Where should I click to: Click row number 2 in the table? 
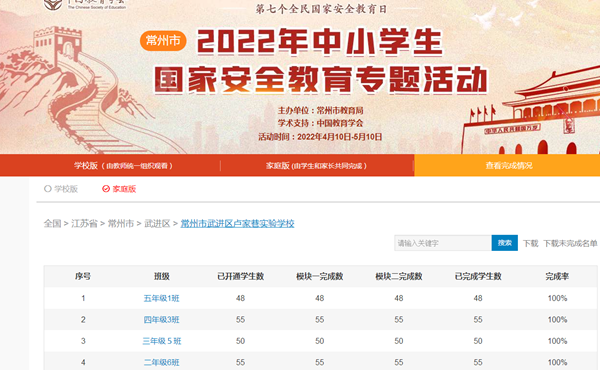tap(83, 319)
